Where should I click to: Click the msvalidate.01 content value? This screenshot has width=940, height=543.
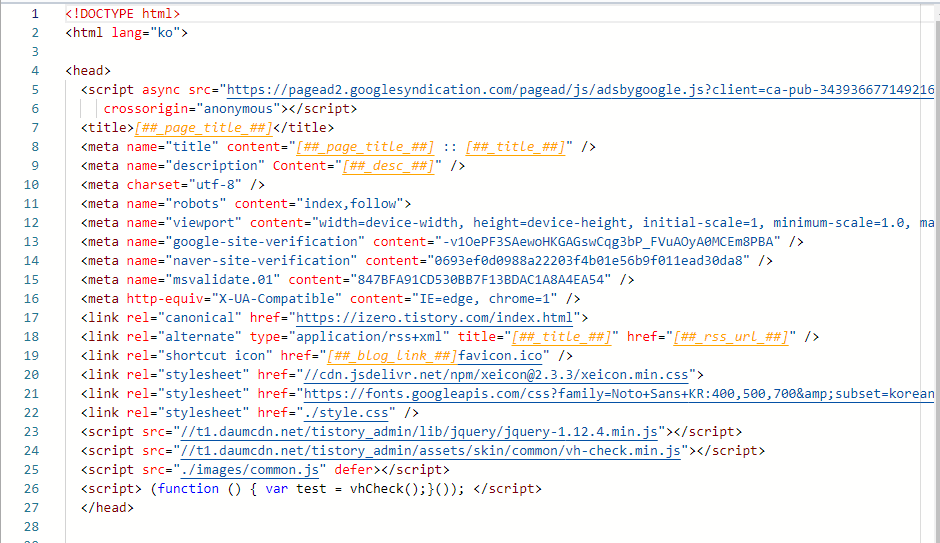(481, 280)
